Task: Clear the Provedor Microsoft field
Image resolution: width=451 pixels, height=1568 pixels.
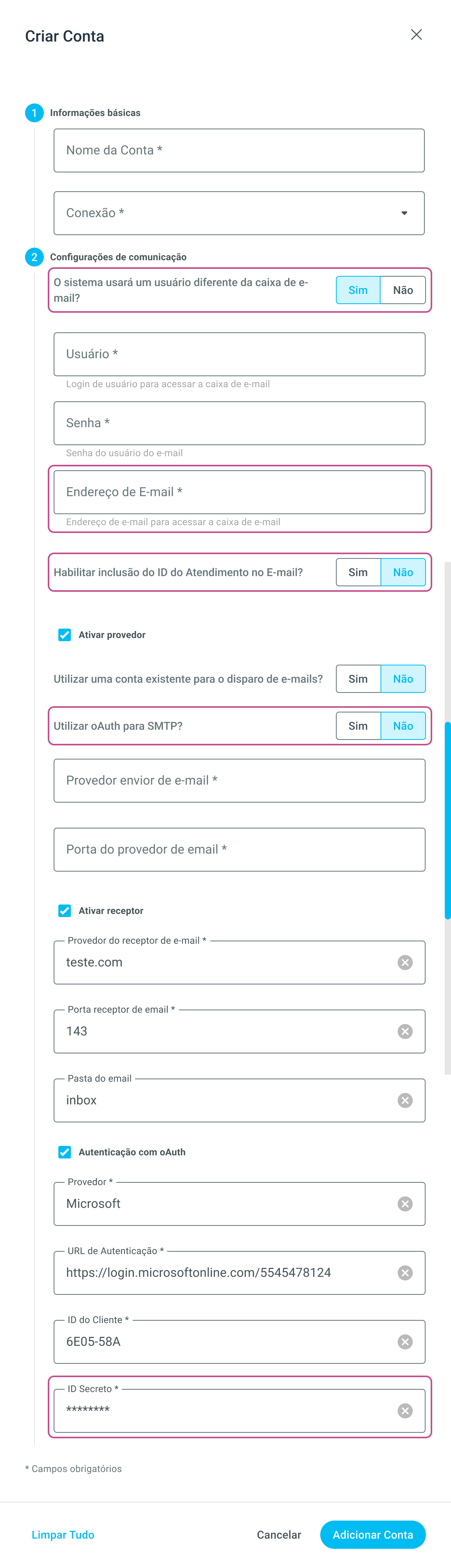Action: pyautogui.click(x=405, y=1204)
